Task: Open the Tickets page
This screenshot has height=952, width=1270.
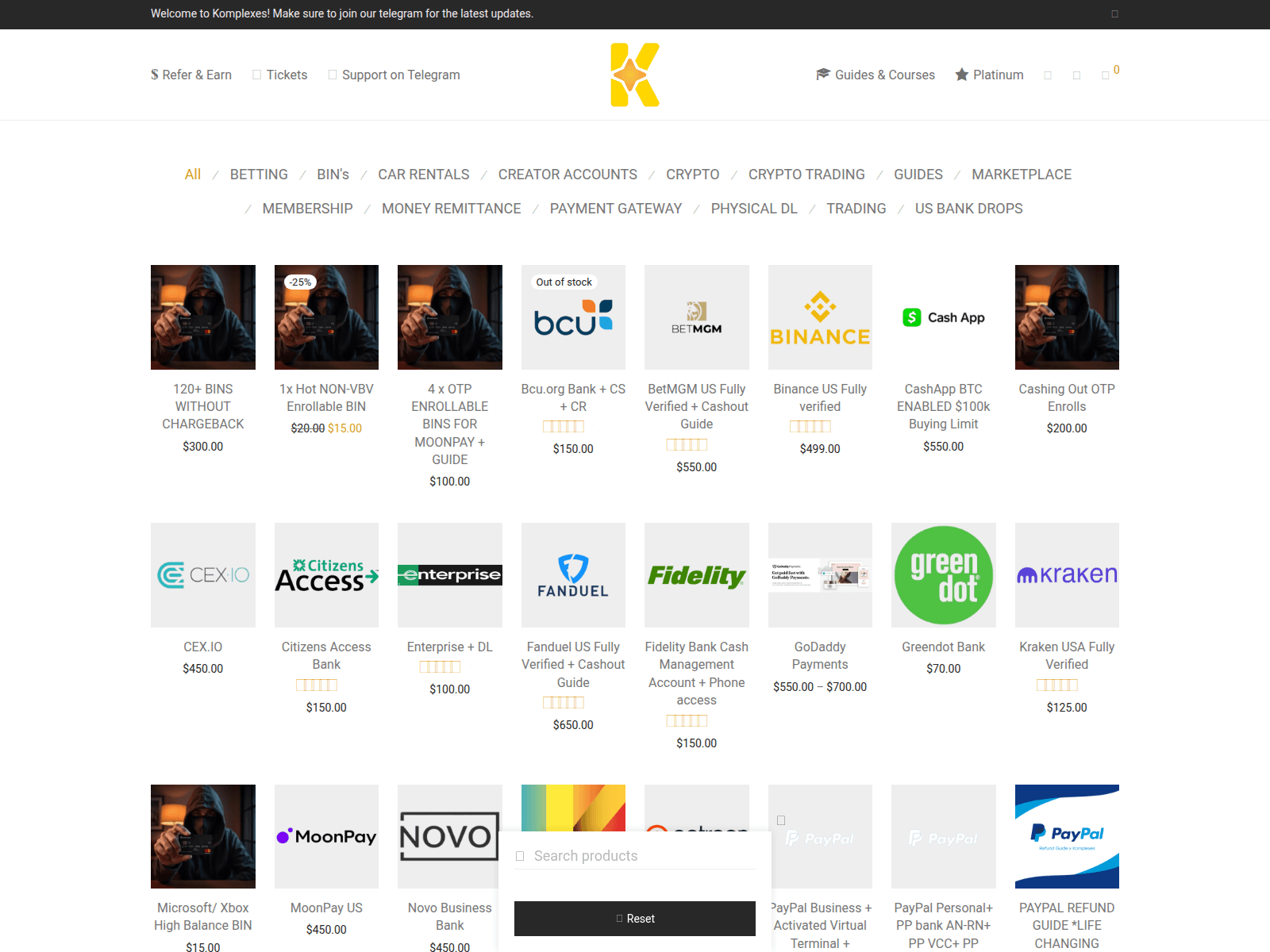Action: click(287, 75)
